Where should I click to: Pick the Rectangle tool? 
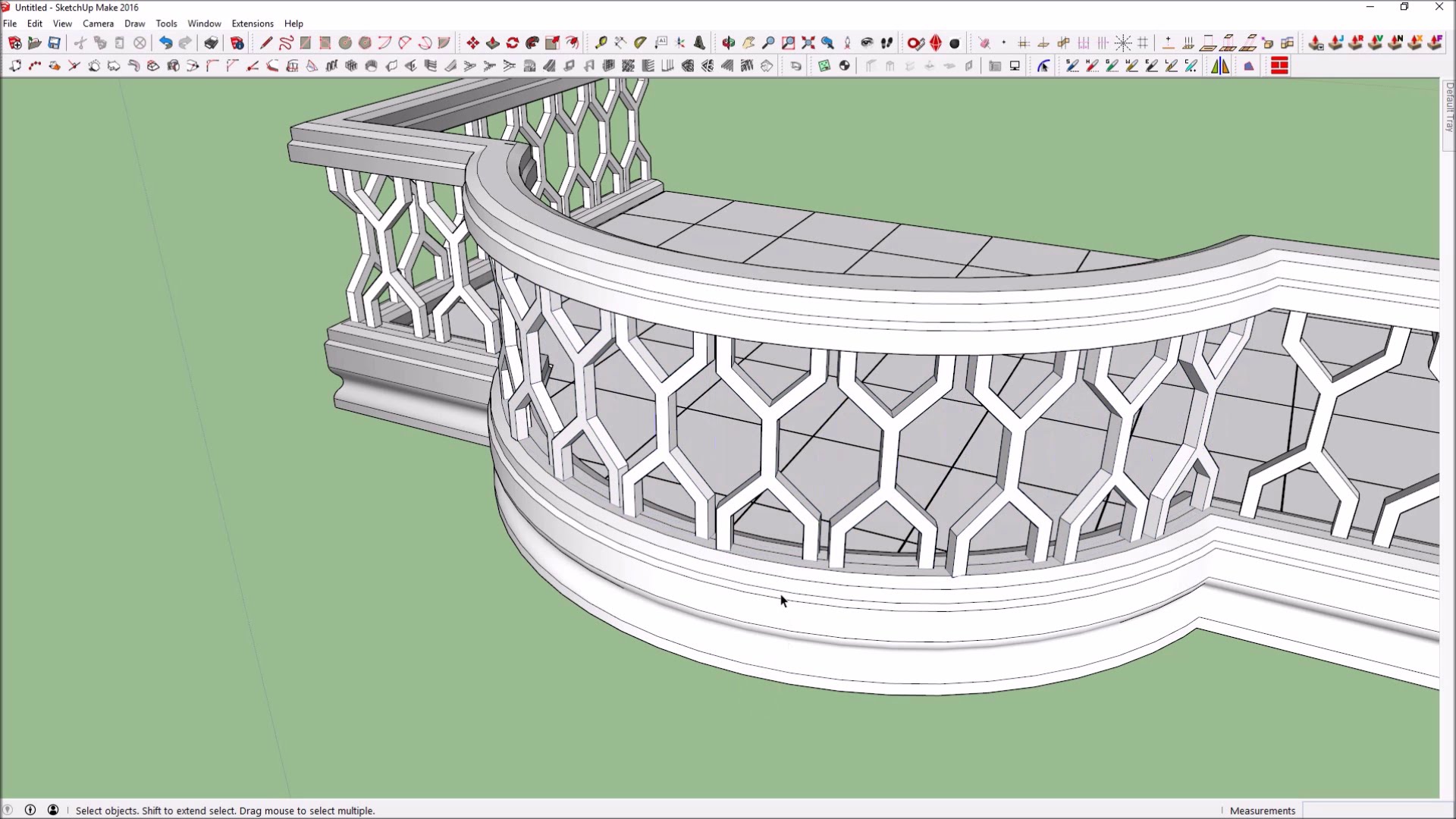pyautogui.click(x=306, y=43)
